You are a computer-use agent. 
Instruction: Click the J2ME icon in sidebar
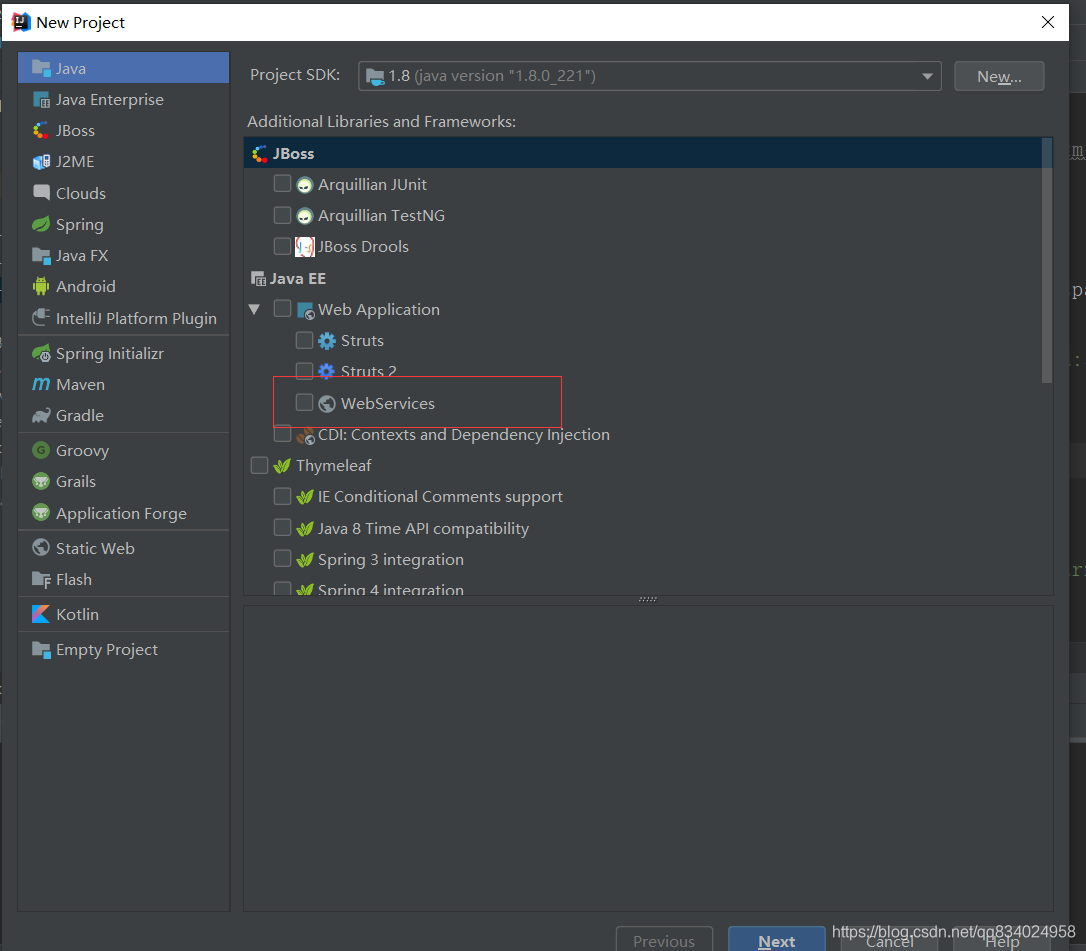click(x=42, y=161)
